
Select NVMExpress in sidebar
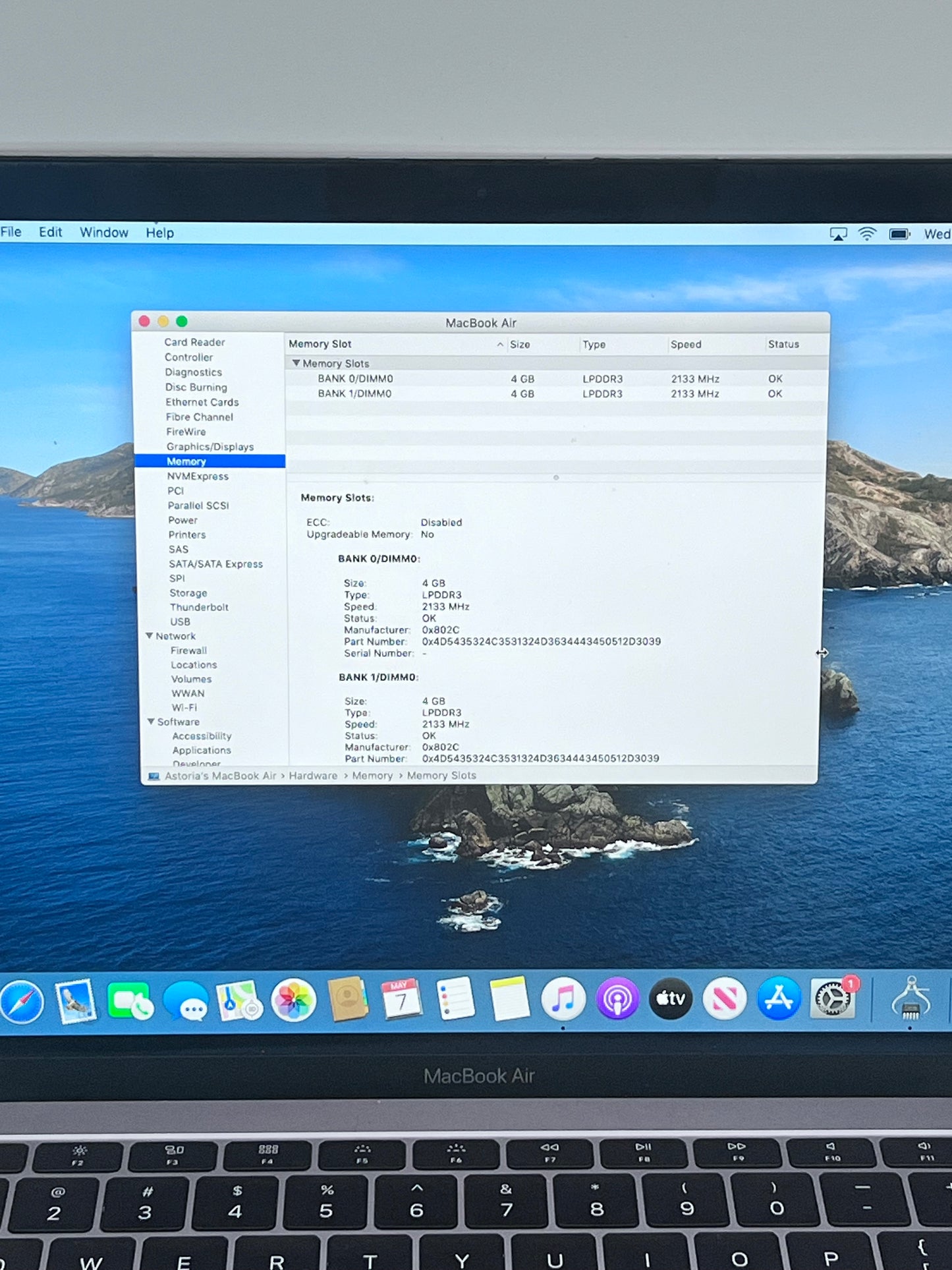pos(198,476)
